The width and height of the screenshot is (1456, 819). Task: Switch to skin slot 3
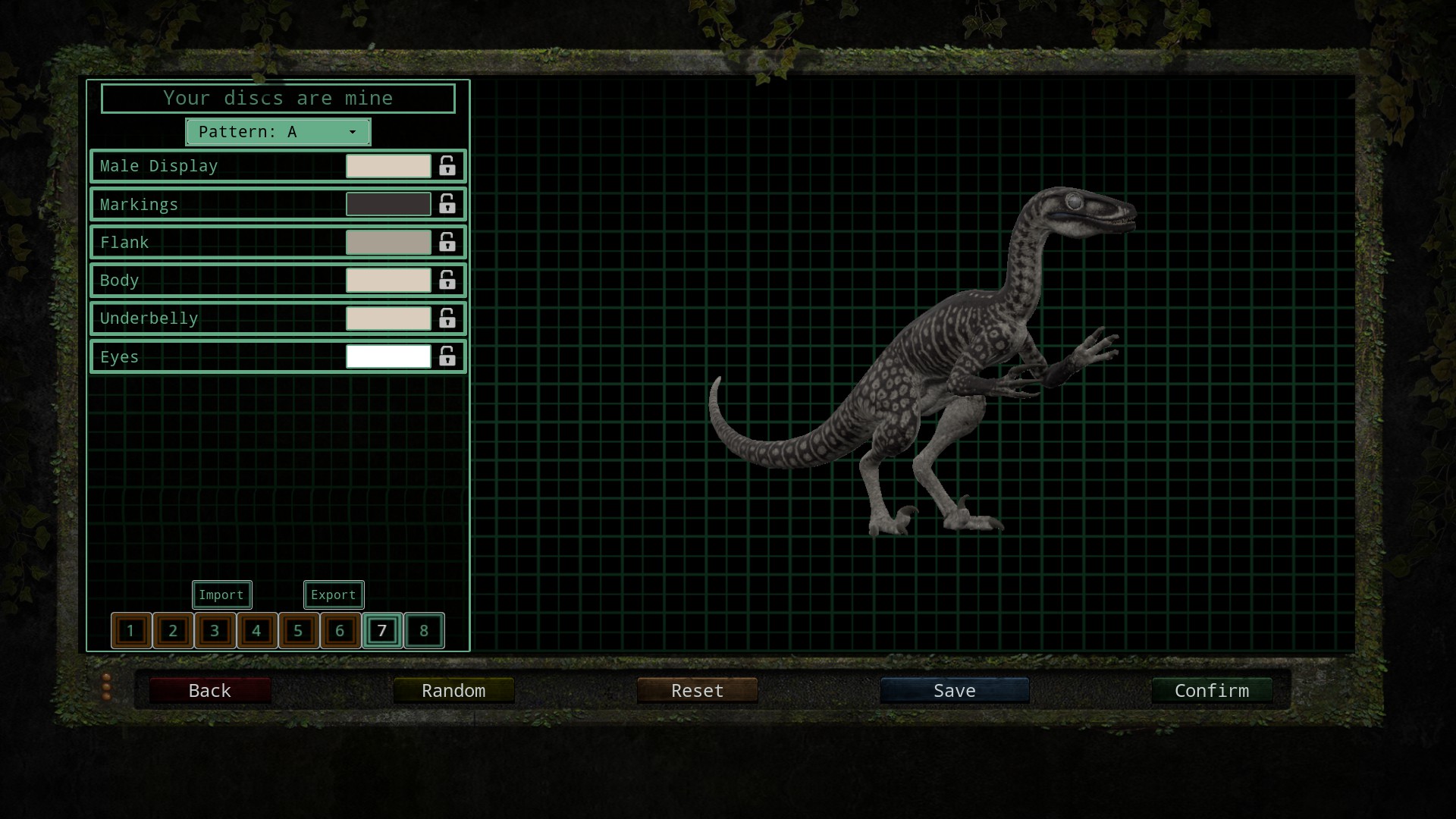(x=215, y=630)
